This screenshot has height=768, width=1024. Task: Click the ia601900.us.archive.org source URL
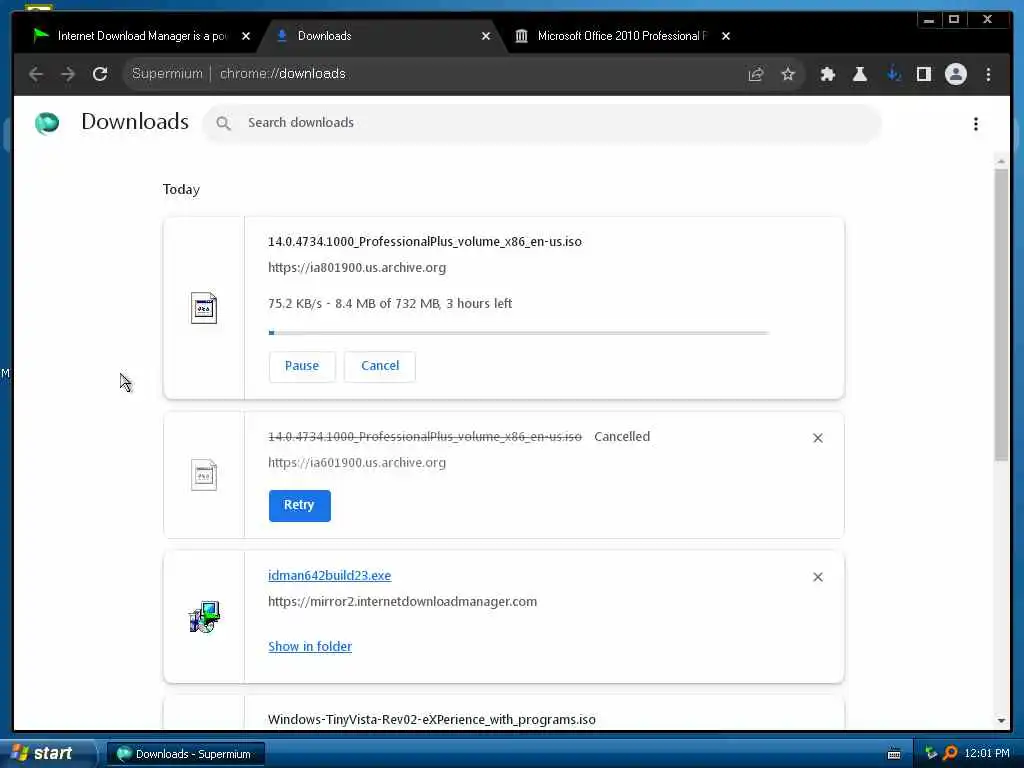pyautogui.click(x=357, y=462)
